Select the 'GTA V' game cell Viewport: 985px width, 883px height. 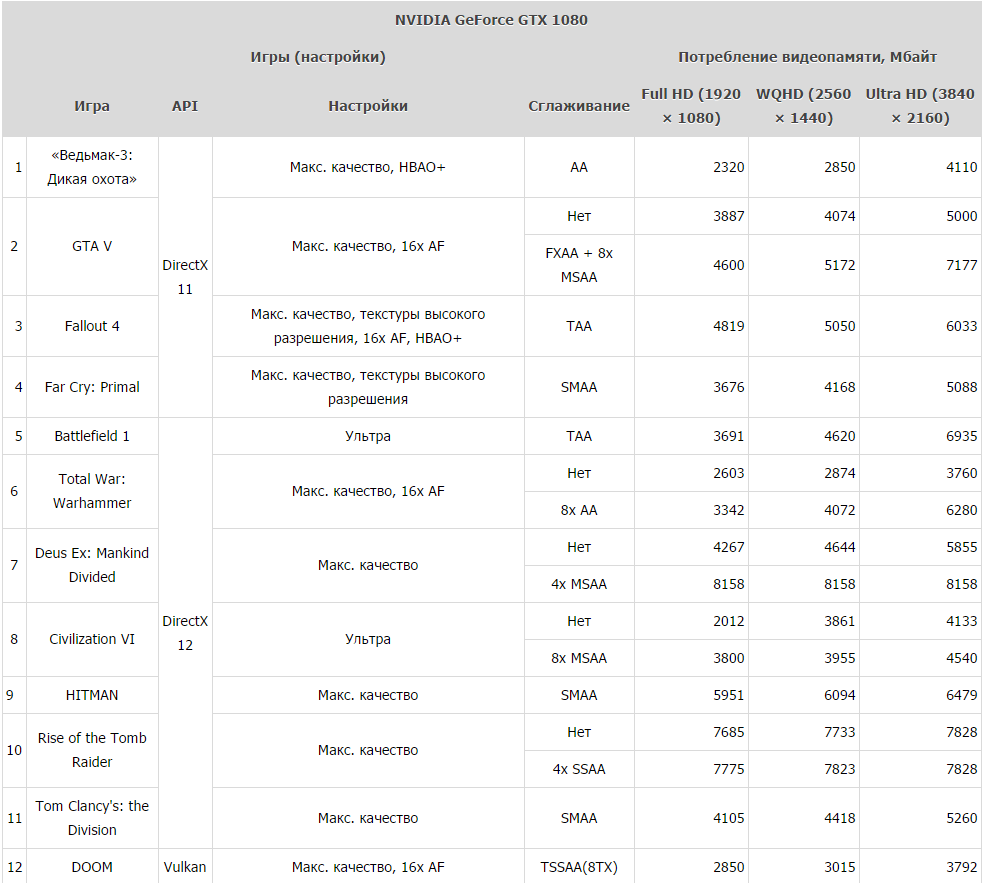[92, 246]
